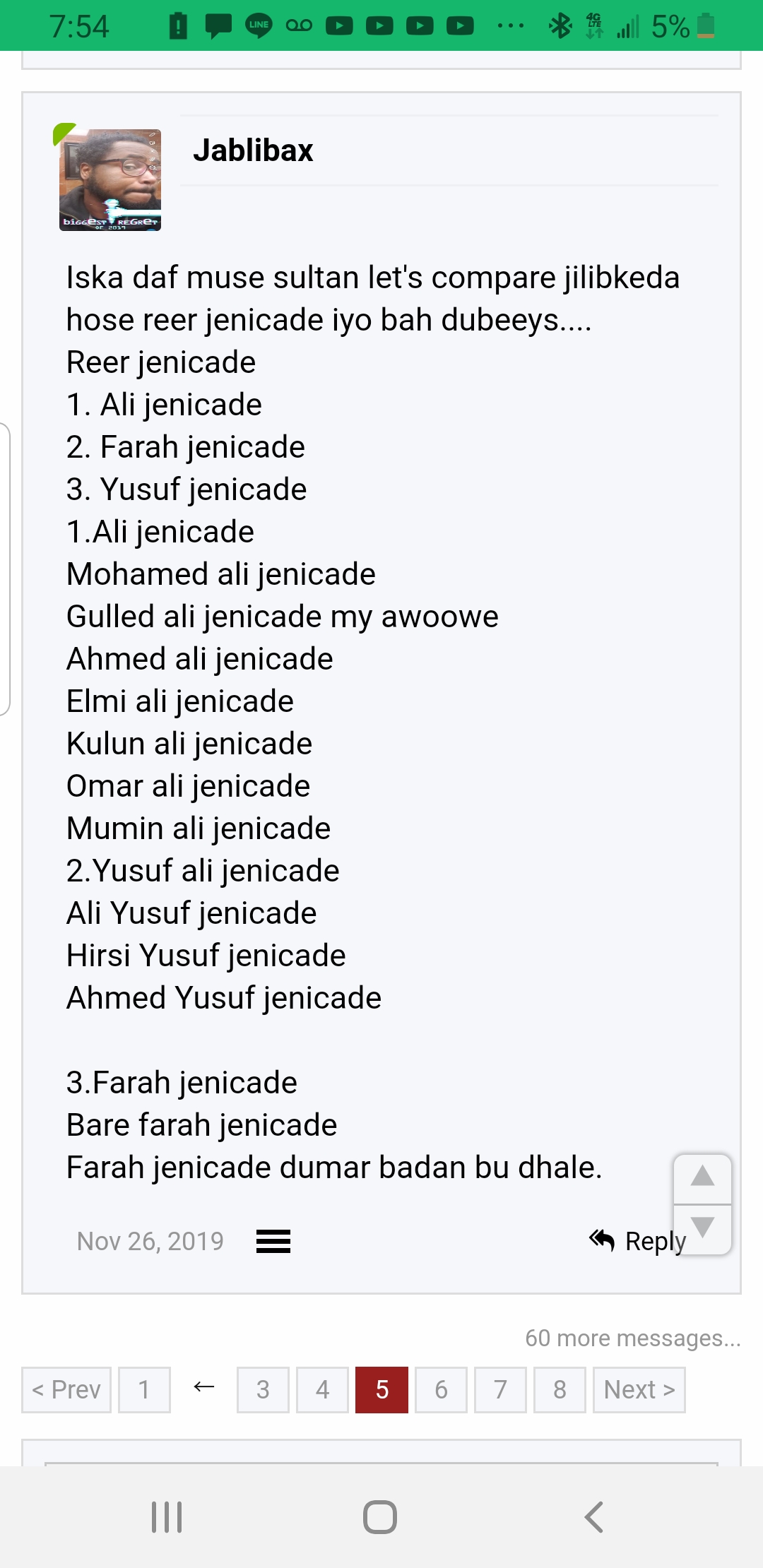Open the Jablibax username link
The image size is (763, 1568).
(253, 150)
